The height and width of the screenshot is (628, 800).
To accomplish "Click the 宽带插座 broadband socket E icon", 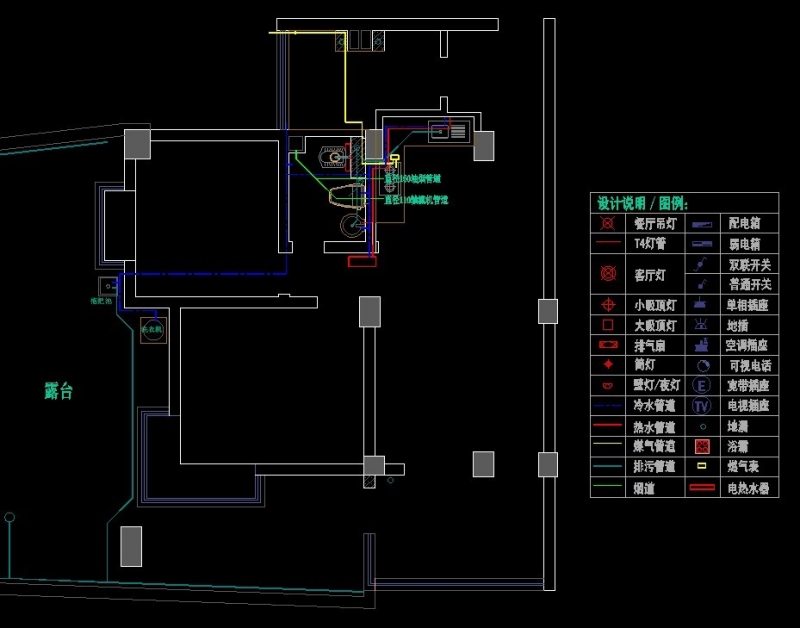I will click(x=701, y=385).
